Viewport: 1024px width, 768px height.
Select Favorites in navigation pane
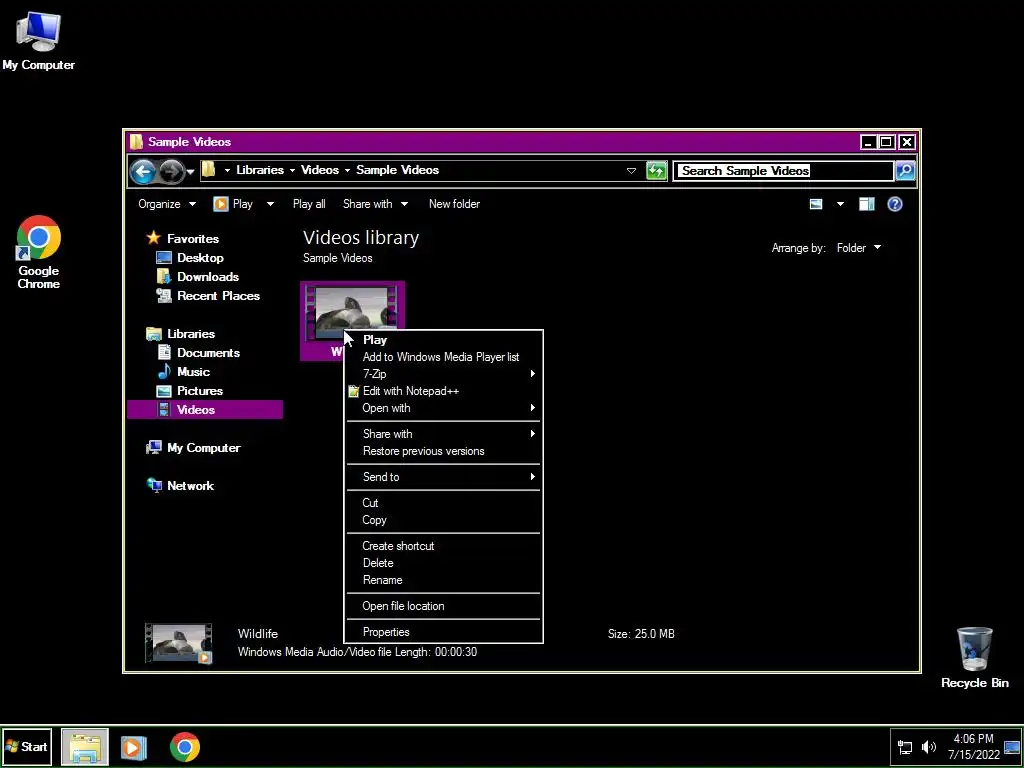[183, 238]
